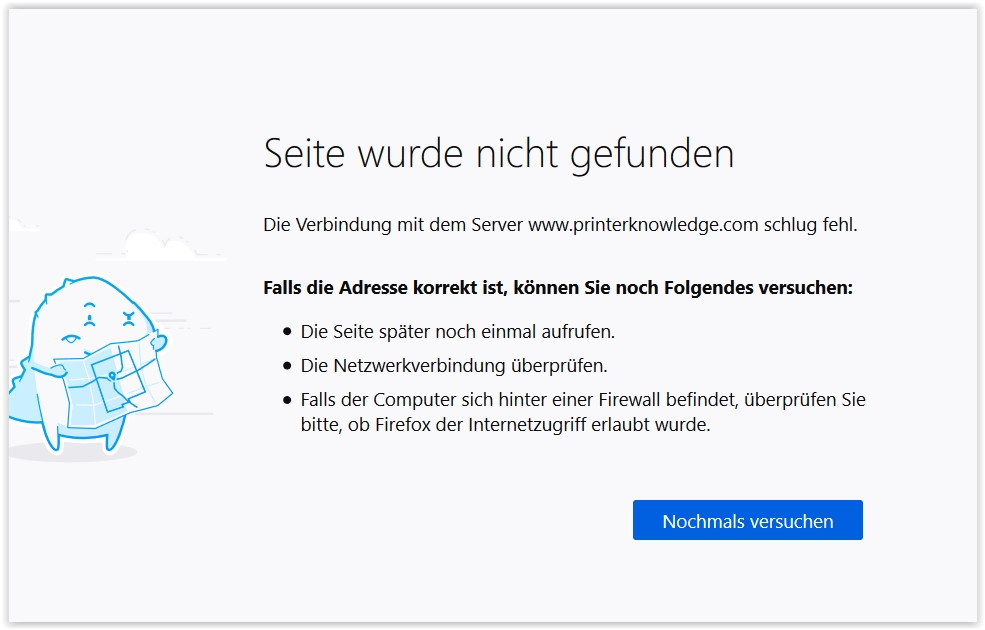This screenshot has width=985, height=630.
Task: Click the www.printerknowledge.com server address
Action: tap(643, 225)
